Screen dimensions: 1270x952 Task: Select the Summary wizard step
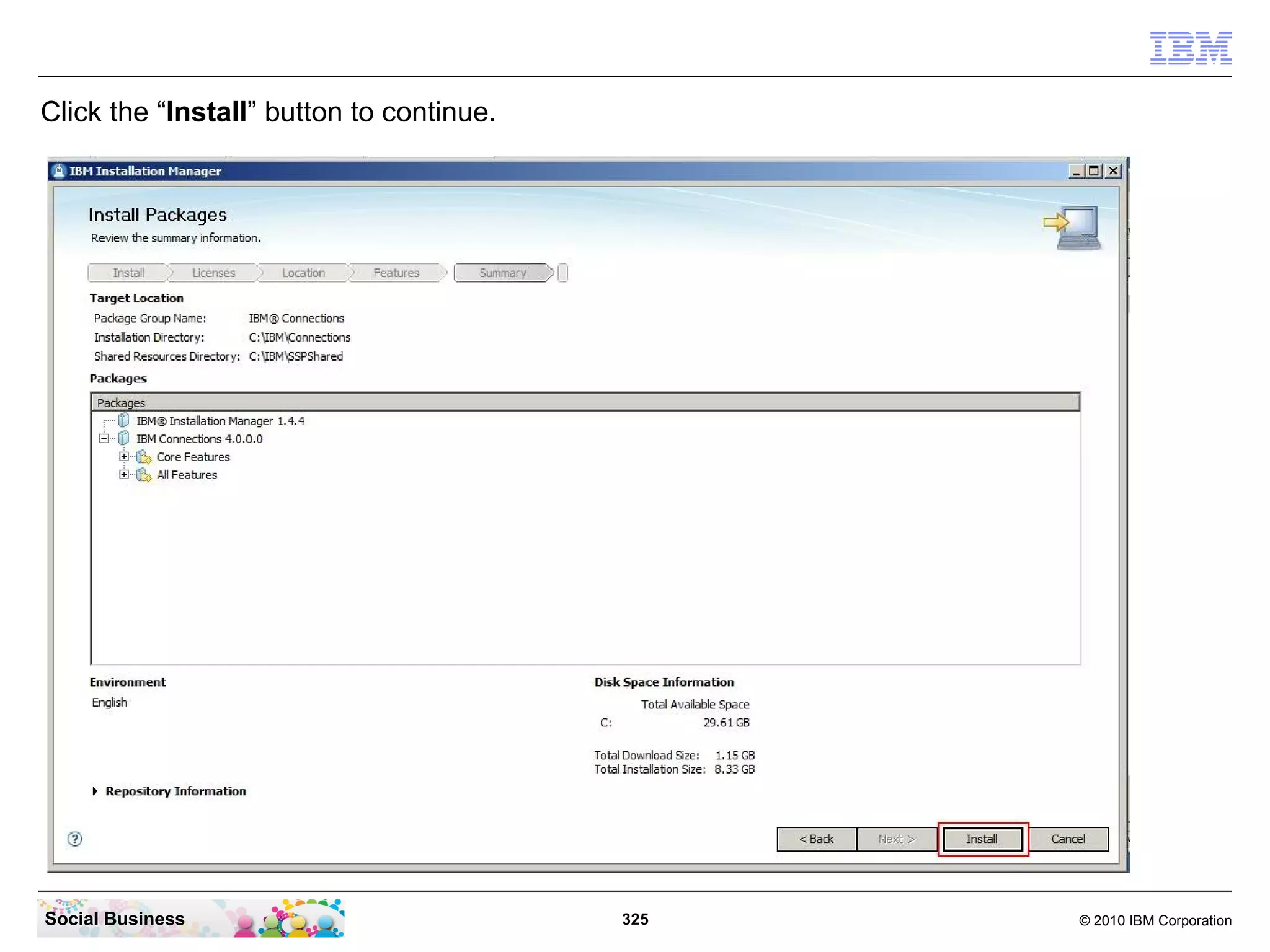(x=503, y=273)
